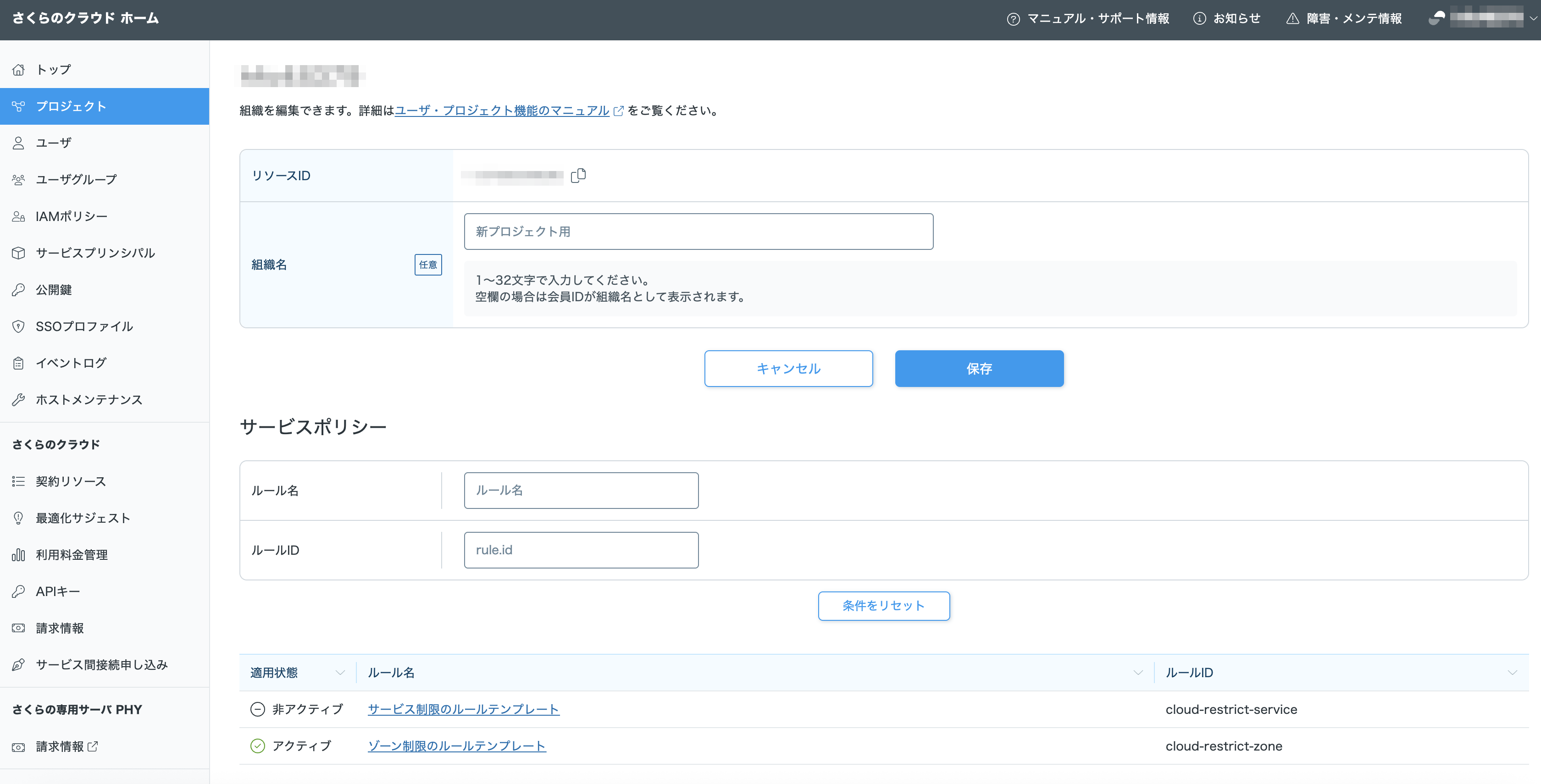Click the key icon beside 公開鍵
The height and width of the screenshot is (784, 1541).
click(x=18, y=290)
